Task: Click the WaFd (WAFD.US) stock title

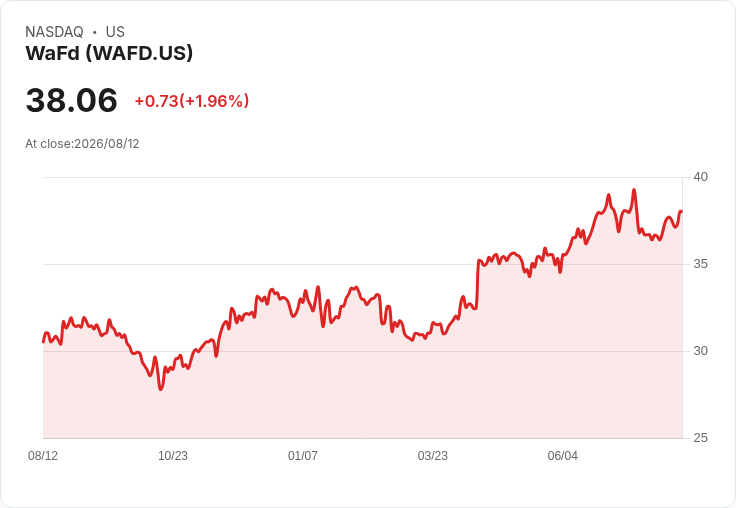Action: click(109, 53)
